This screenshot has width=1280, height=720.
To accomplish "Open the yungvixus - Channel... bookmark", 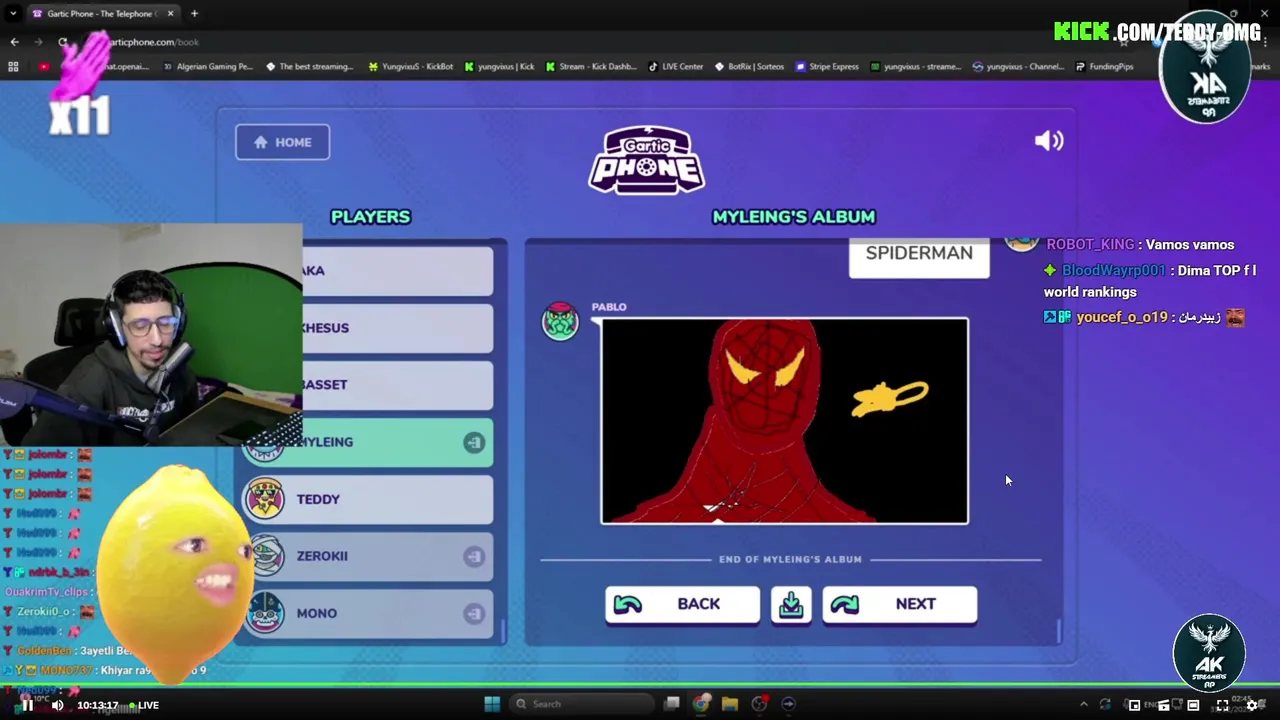I will (1017, 67).
